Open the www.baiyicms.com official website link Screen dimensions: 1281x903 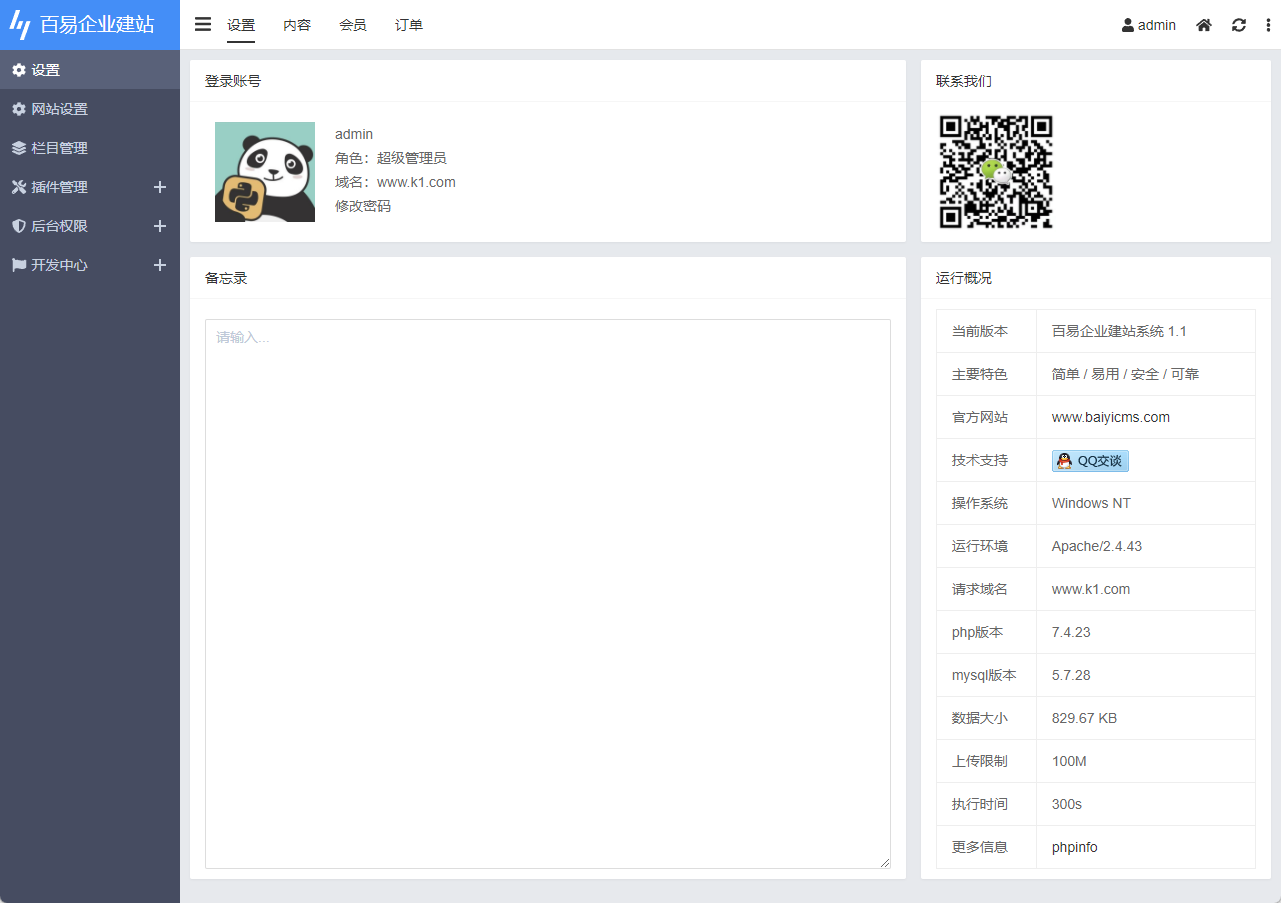point(1110,417)
